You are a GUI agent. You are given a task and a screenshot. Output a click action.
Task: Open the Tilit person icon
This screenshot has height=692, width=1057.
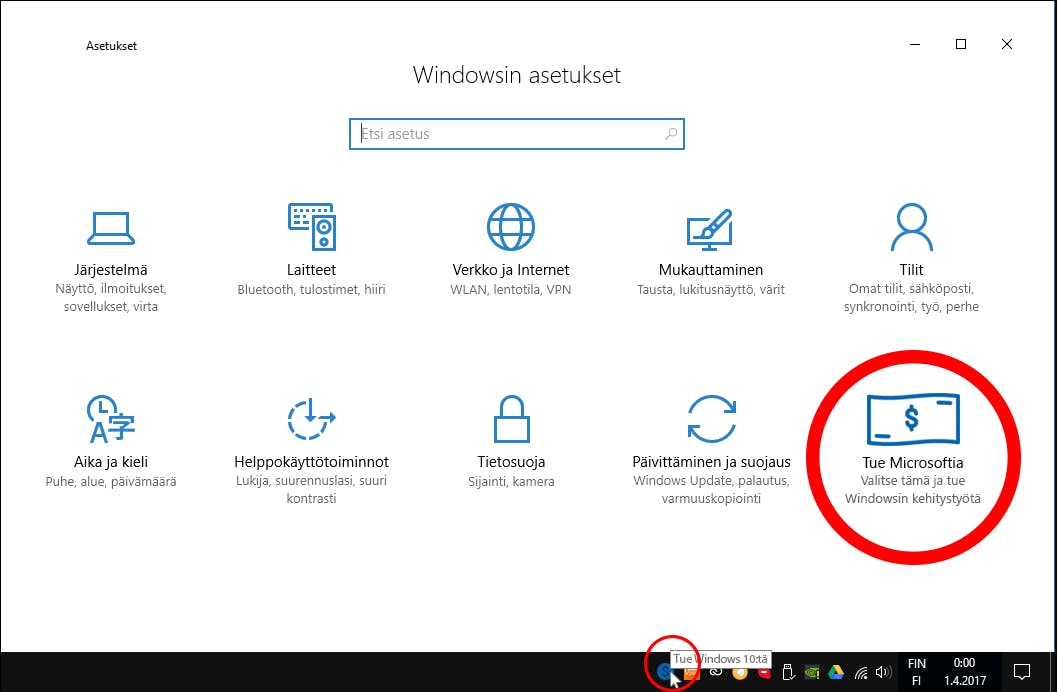click(x=911, y=227)
